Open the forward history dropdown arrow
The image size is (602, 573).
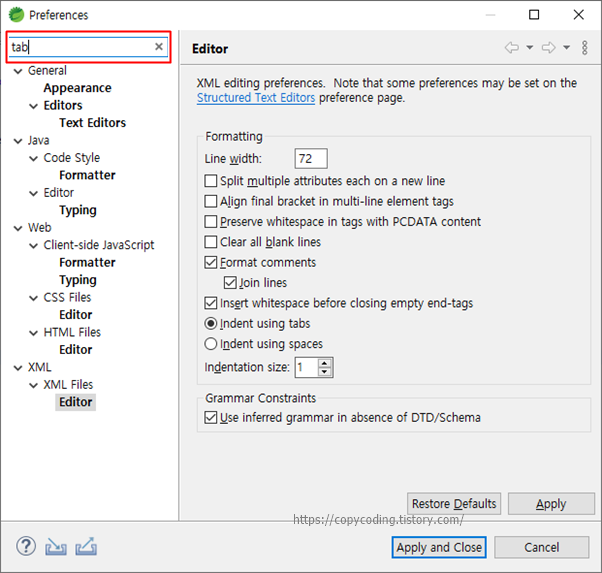(567, 48)
